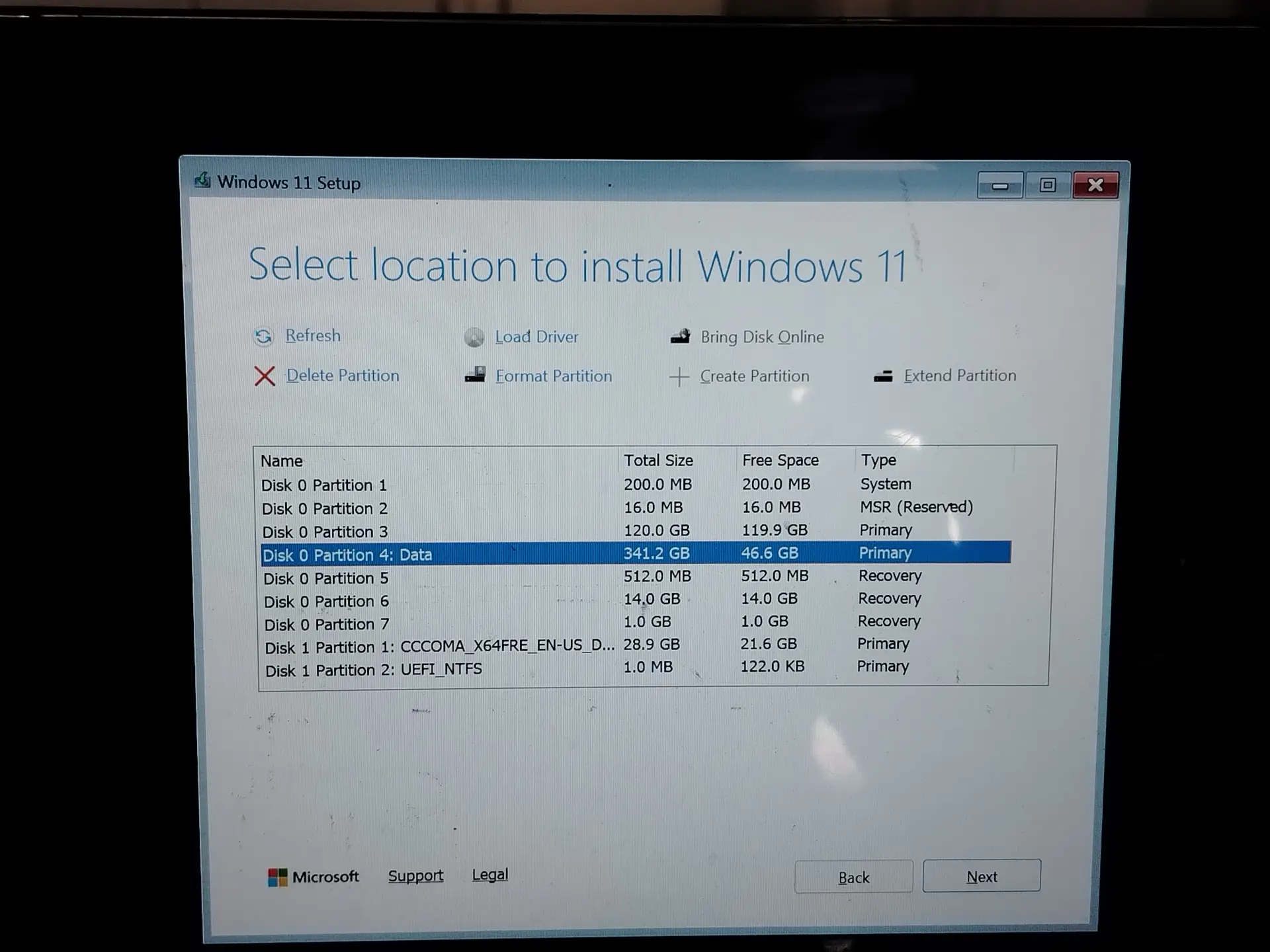Click the 122.0 KB free space cell
Viewport: 1270px width, 952px height.
pos(773,666)
